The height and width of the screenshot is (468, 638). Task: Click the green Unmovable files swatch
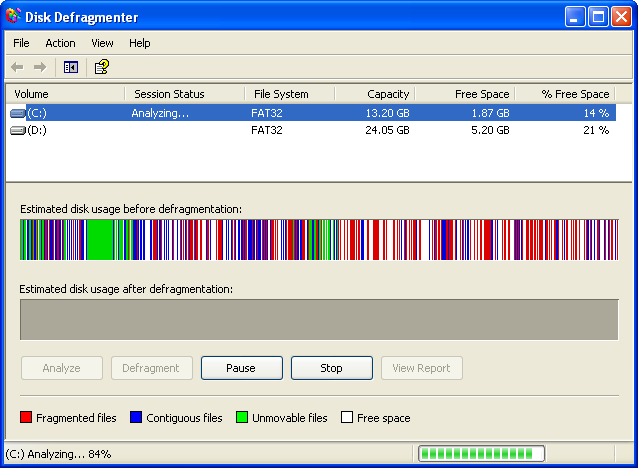[x=242, y=417]
